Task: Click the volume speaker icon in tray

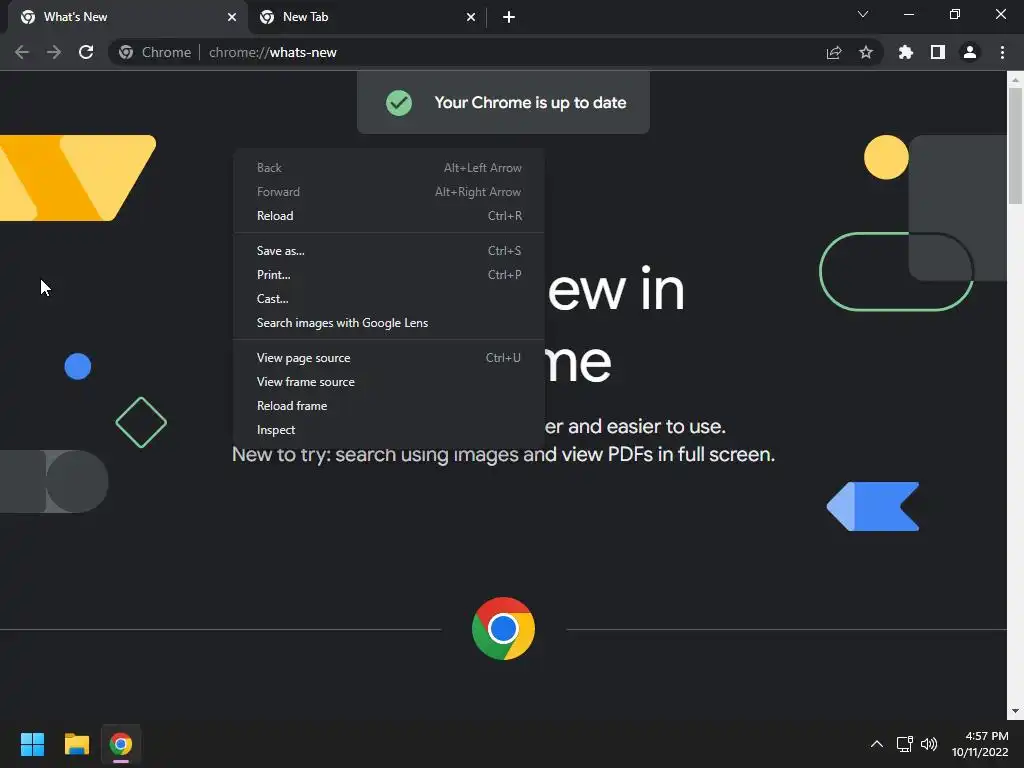Action: pos(929,744)
